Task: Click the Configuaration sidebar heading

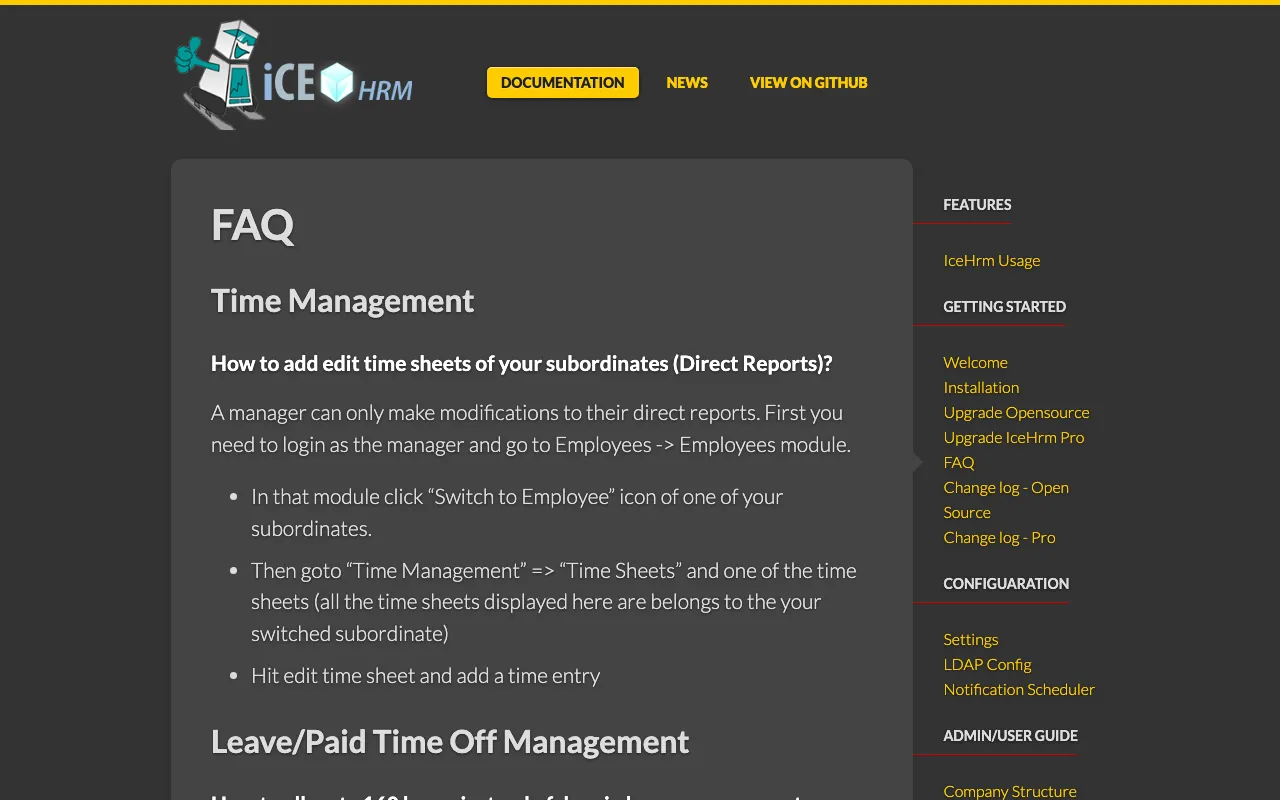Action: 1007,584
